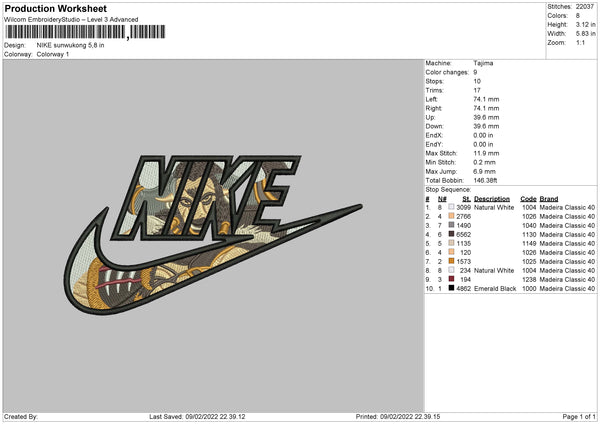Click the Width value 5.83 in
The width and height of the screenshot is (600, 424).
click(x=585, y=34)
